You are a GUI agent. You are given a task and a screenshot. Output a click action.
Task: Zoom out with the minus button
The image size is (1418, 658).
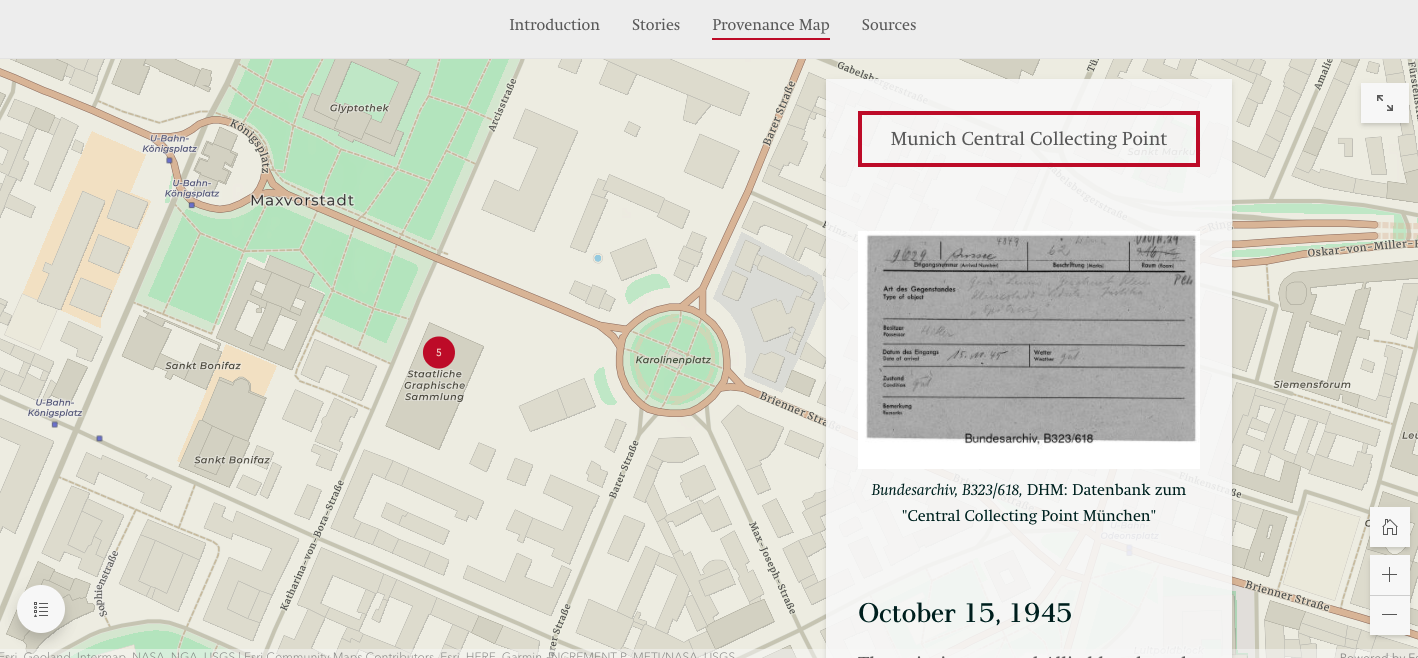coord(1389,614)
